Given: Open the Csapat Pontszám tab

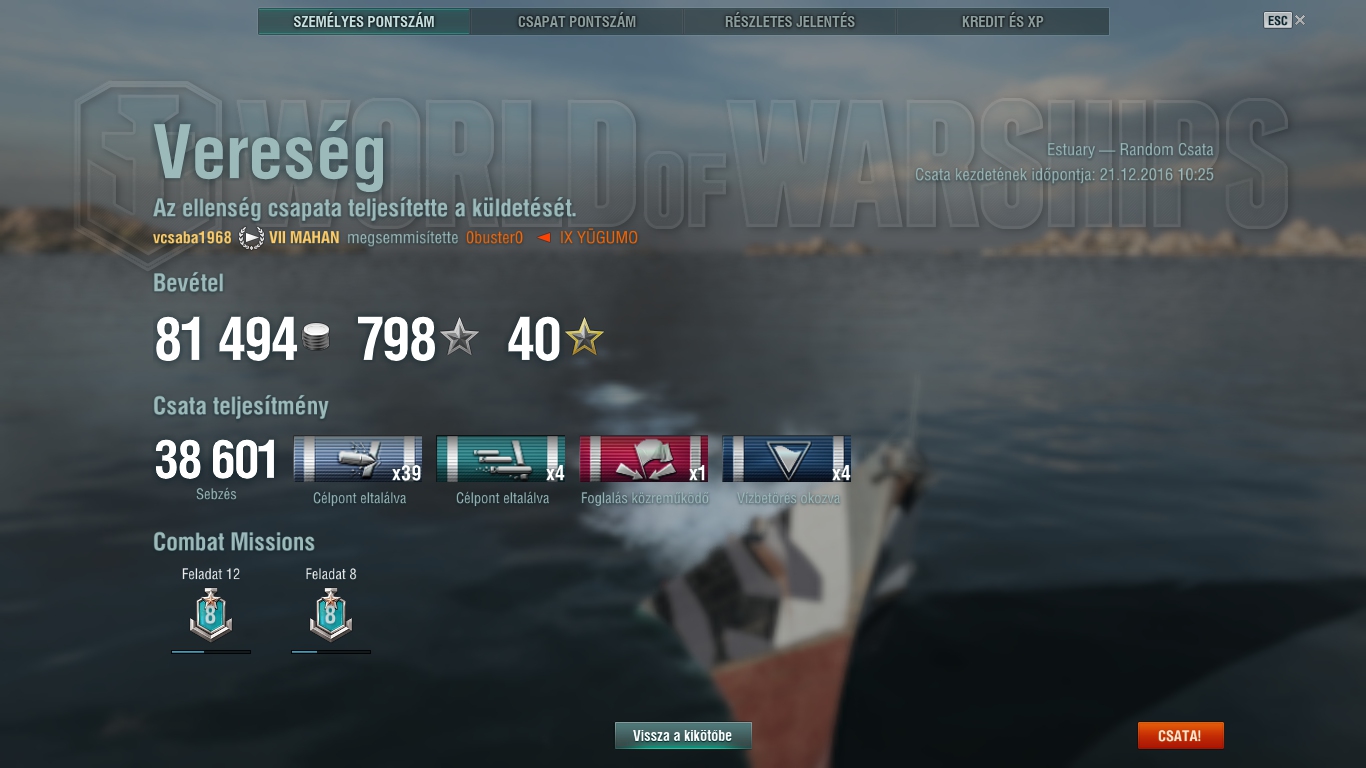Looking at the screenshot, I should pyautogui.click(x=577, y=21).
